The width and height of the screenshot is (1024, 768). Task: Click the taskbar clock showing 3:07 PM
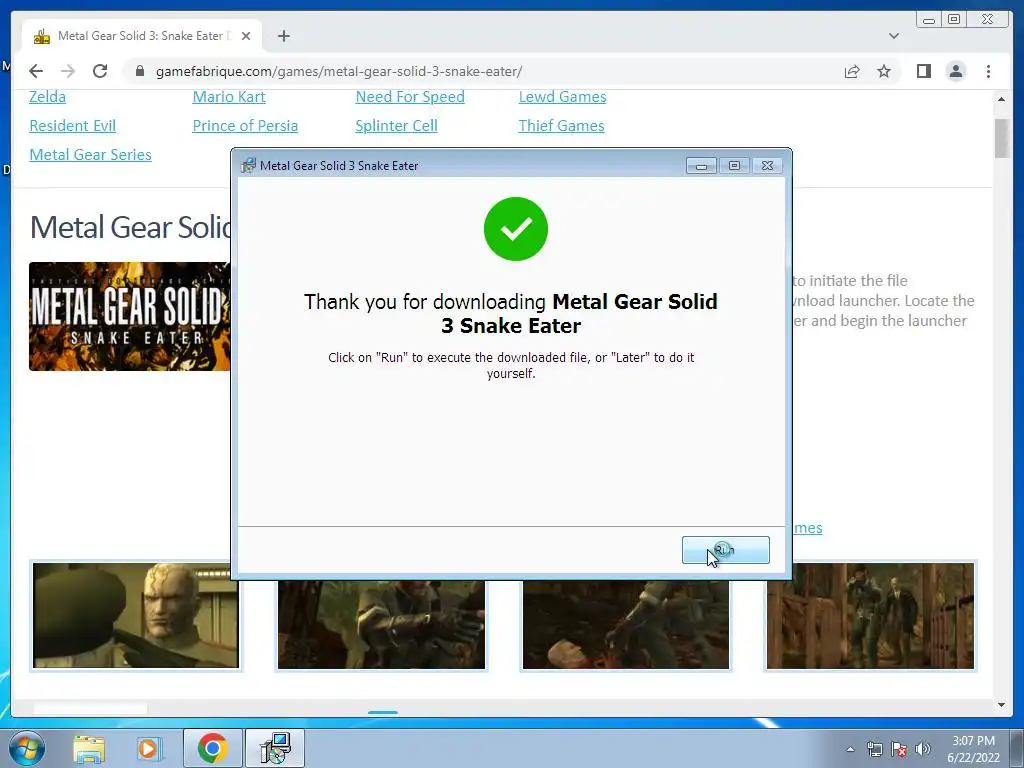(973, 749)
